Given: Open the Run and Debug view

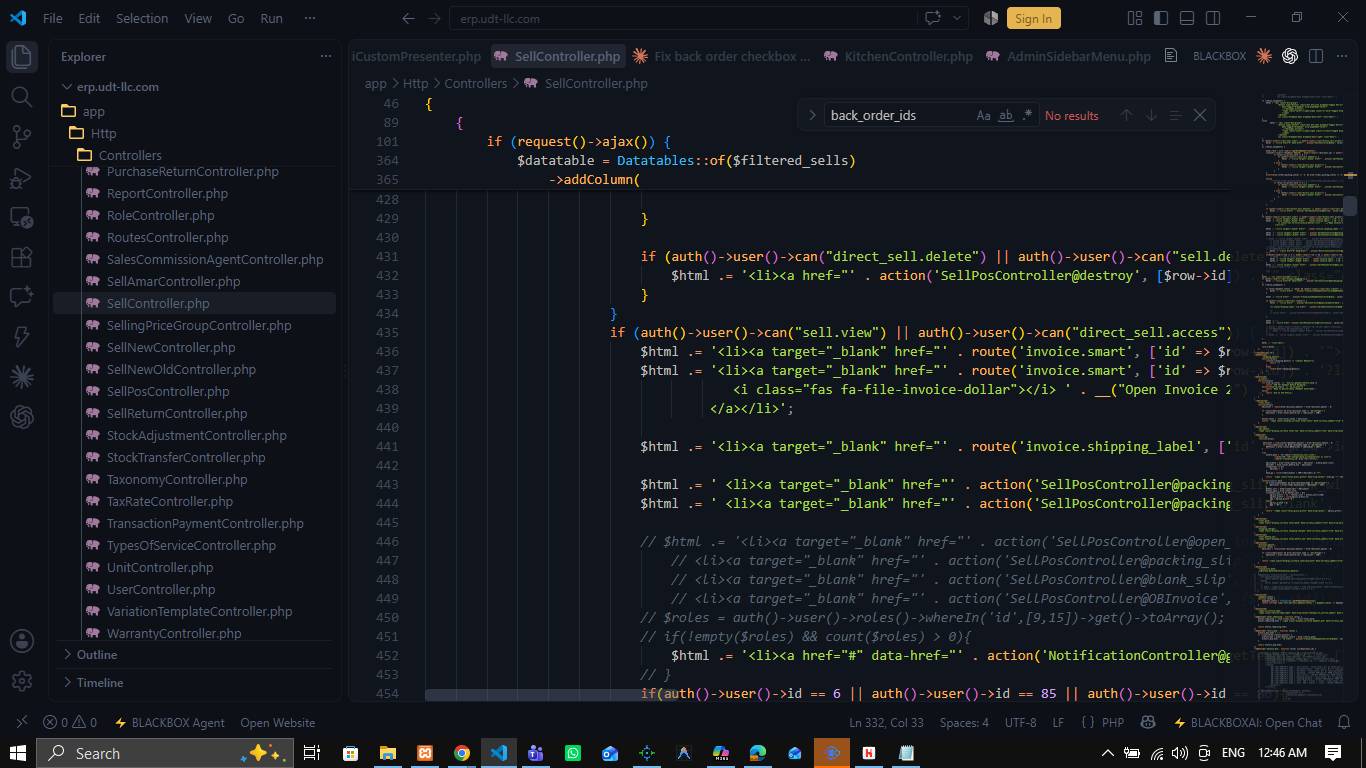Looking at the screenshot, I should click(21, 178).
